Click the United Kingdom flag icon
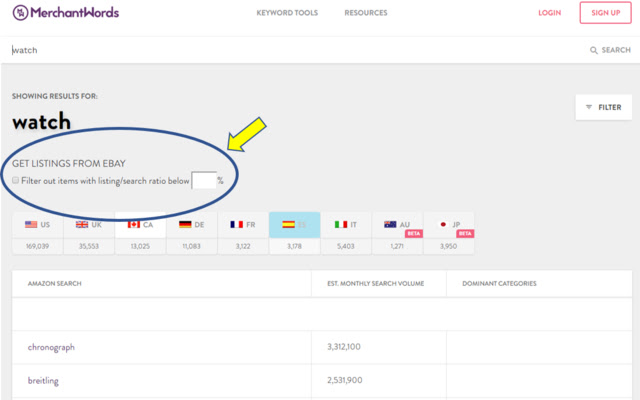 (82, 224)
